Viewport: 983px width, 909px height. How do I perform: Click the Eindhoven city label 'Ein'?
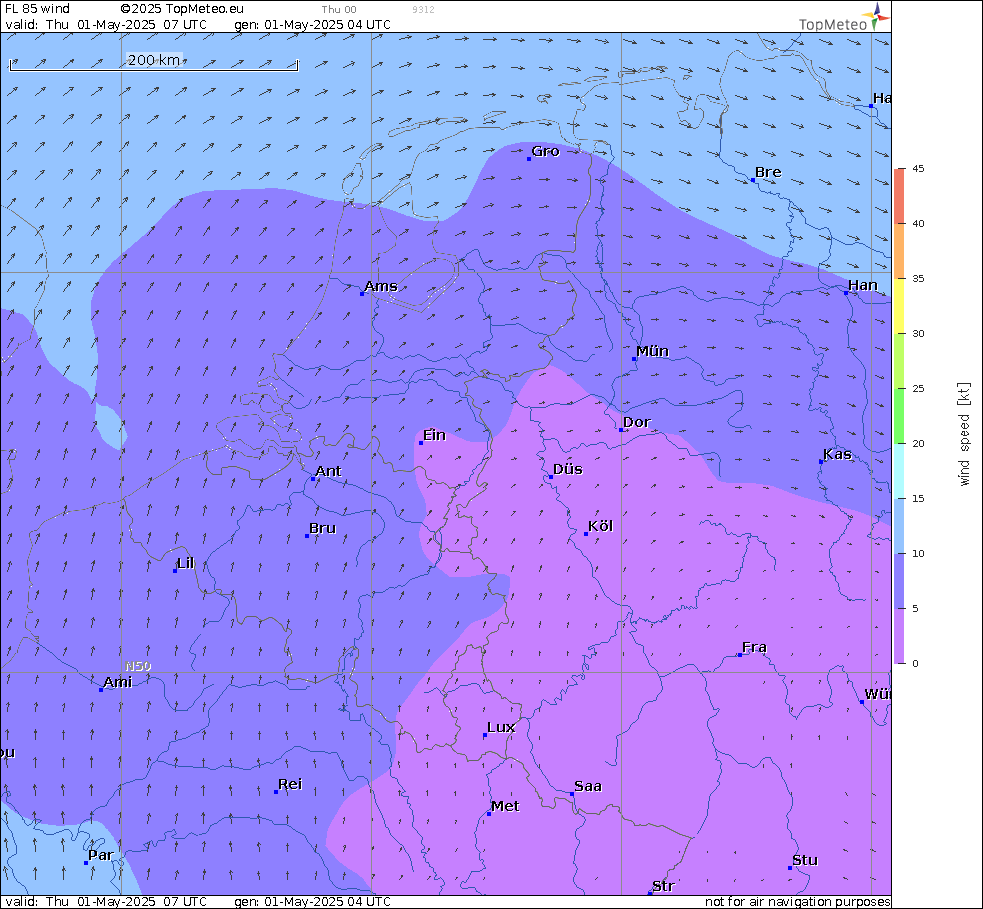[x=434, y=434]
